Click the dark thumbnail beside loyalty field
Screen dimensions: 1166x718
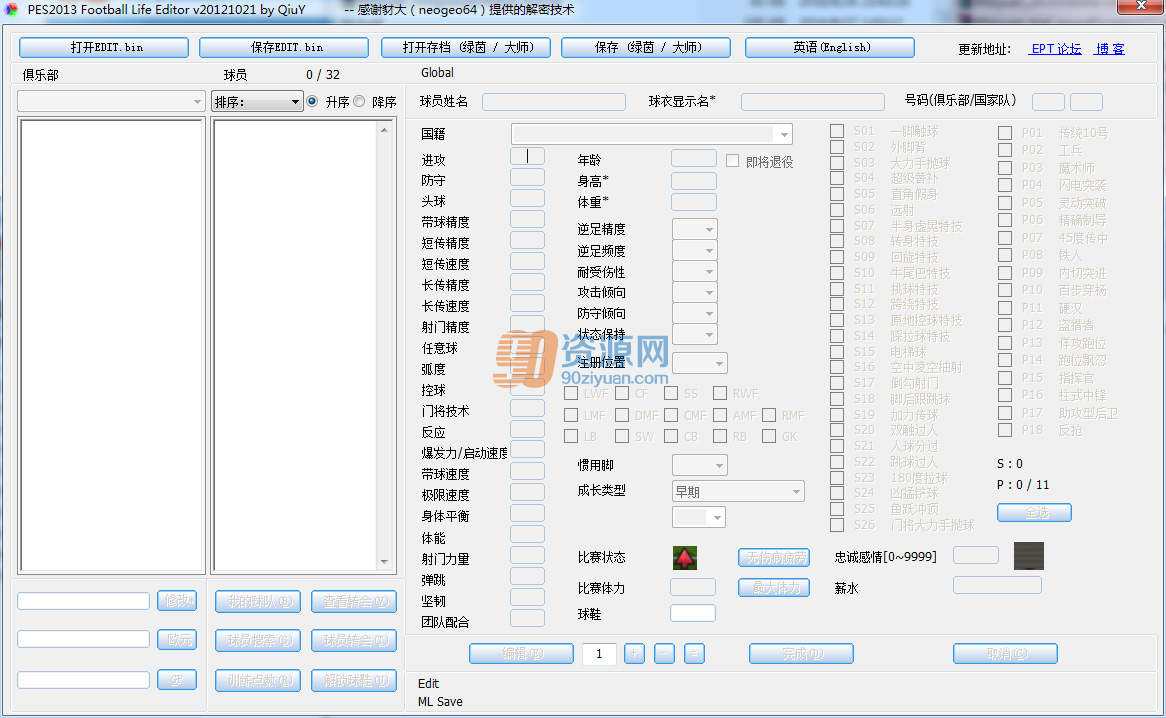tap(1028, 556)
